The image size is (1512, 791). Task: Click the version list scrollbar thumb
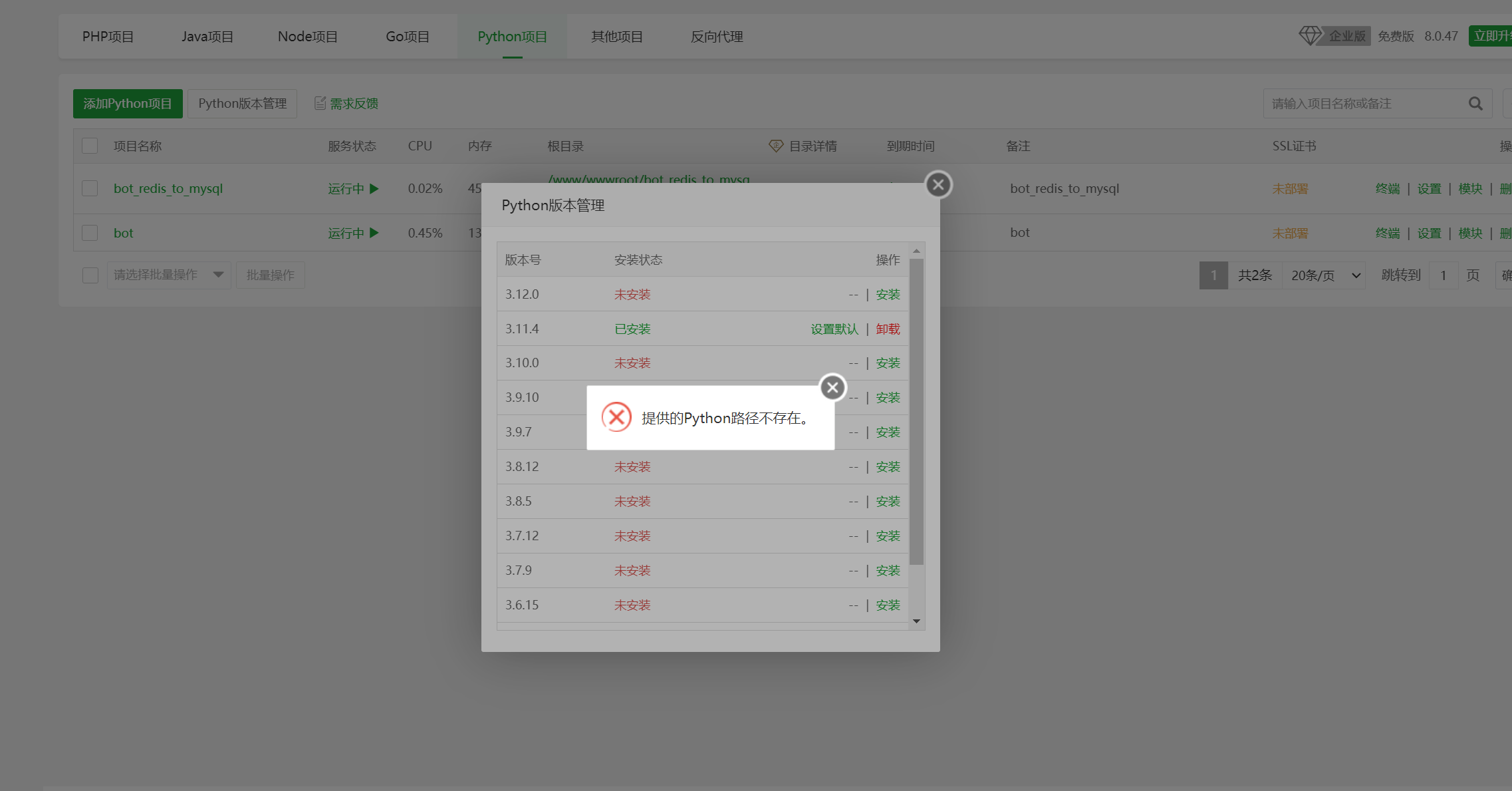point(916,411)
